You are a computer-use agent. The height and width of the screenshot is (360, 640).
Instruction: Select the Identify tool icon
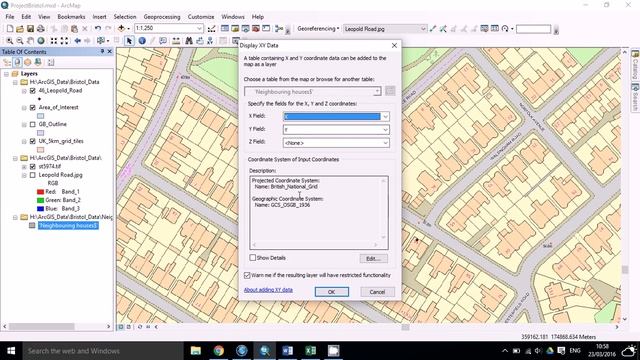pyautogui.click(x=142, y=41)
